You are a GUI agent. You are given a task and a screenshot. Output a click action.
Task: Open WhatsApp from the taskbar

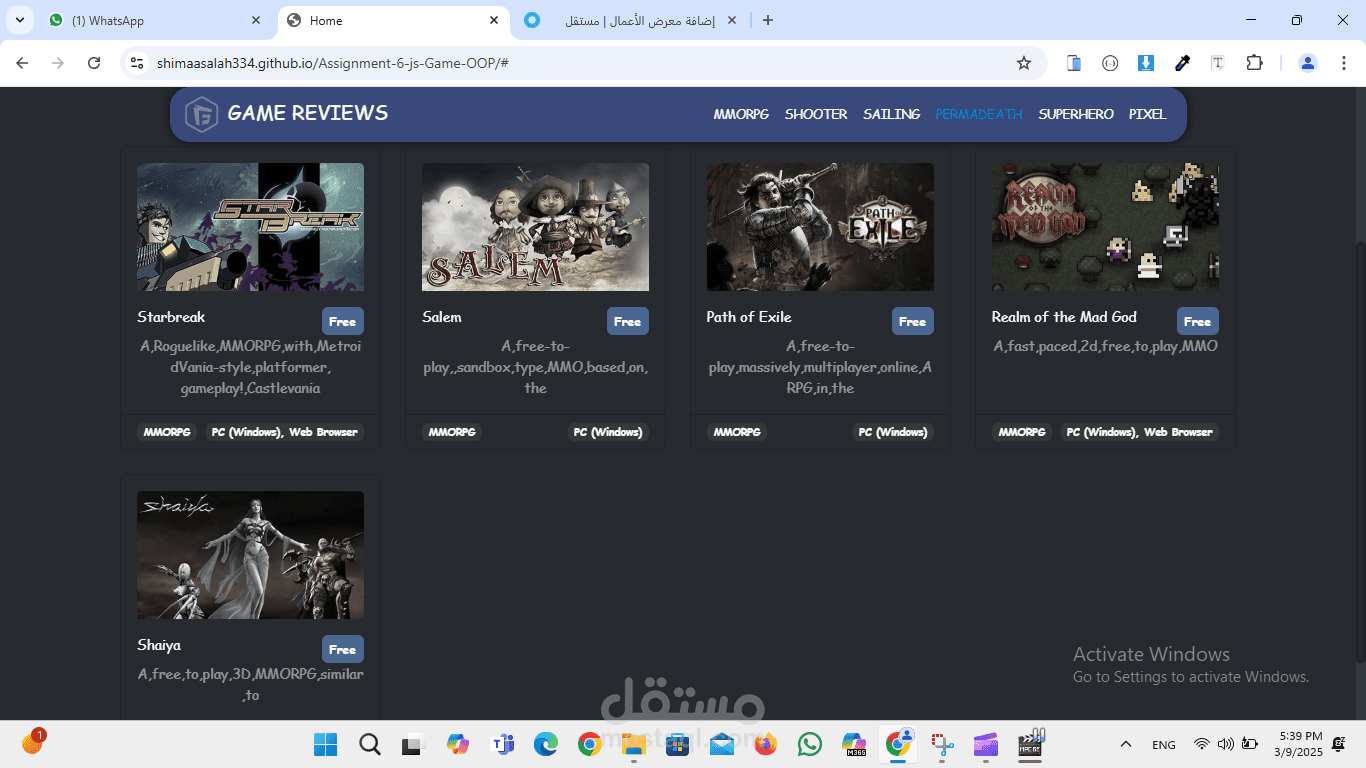(810, 744)
